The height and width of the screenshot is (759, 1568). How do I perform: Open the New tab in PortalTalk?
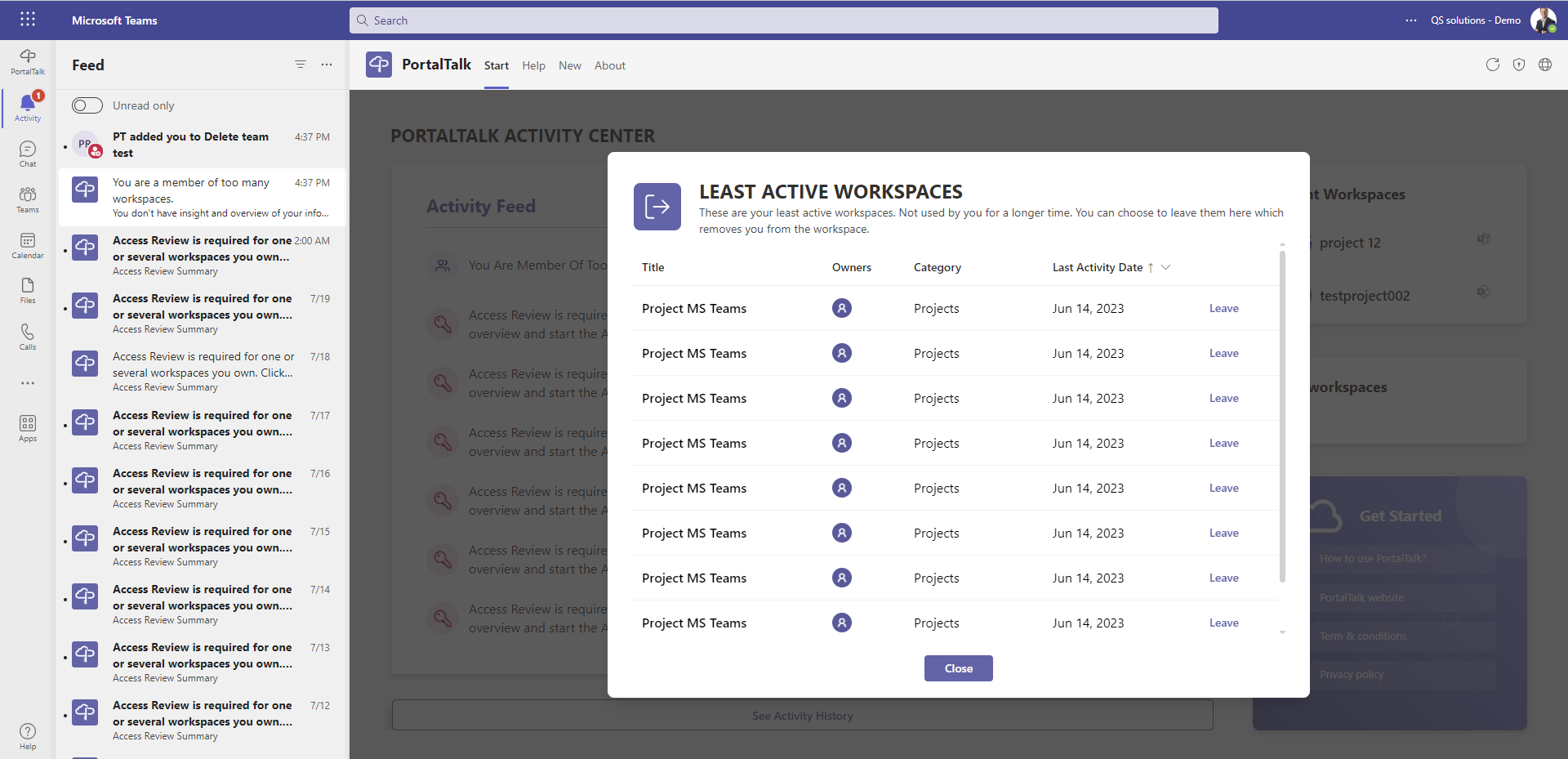pyautogui.click(x=570, y=65)
